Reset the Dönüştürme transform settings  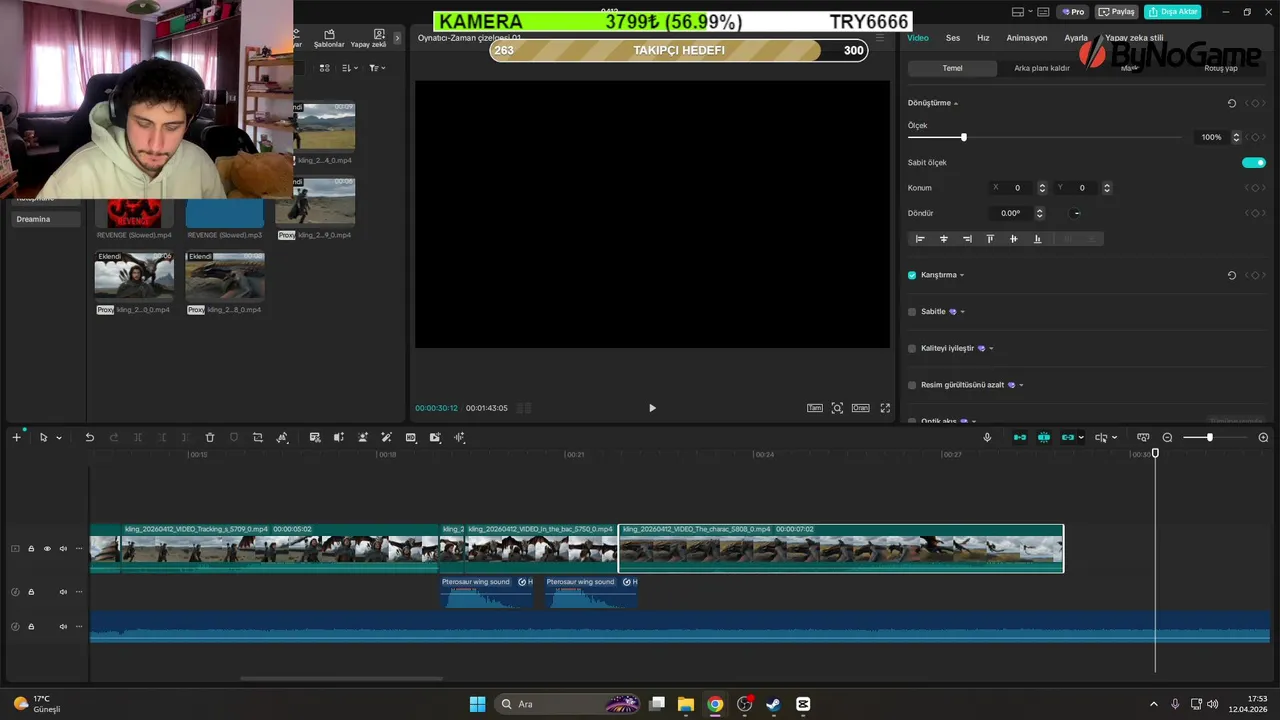[x=1232, y=103]
